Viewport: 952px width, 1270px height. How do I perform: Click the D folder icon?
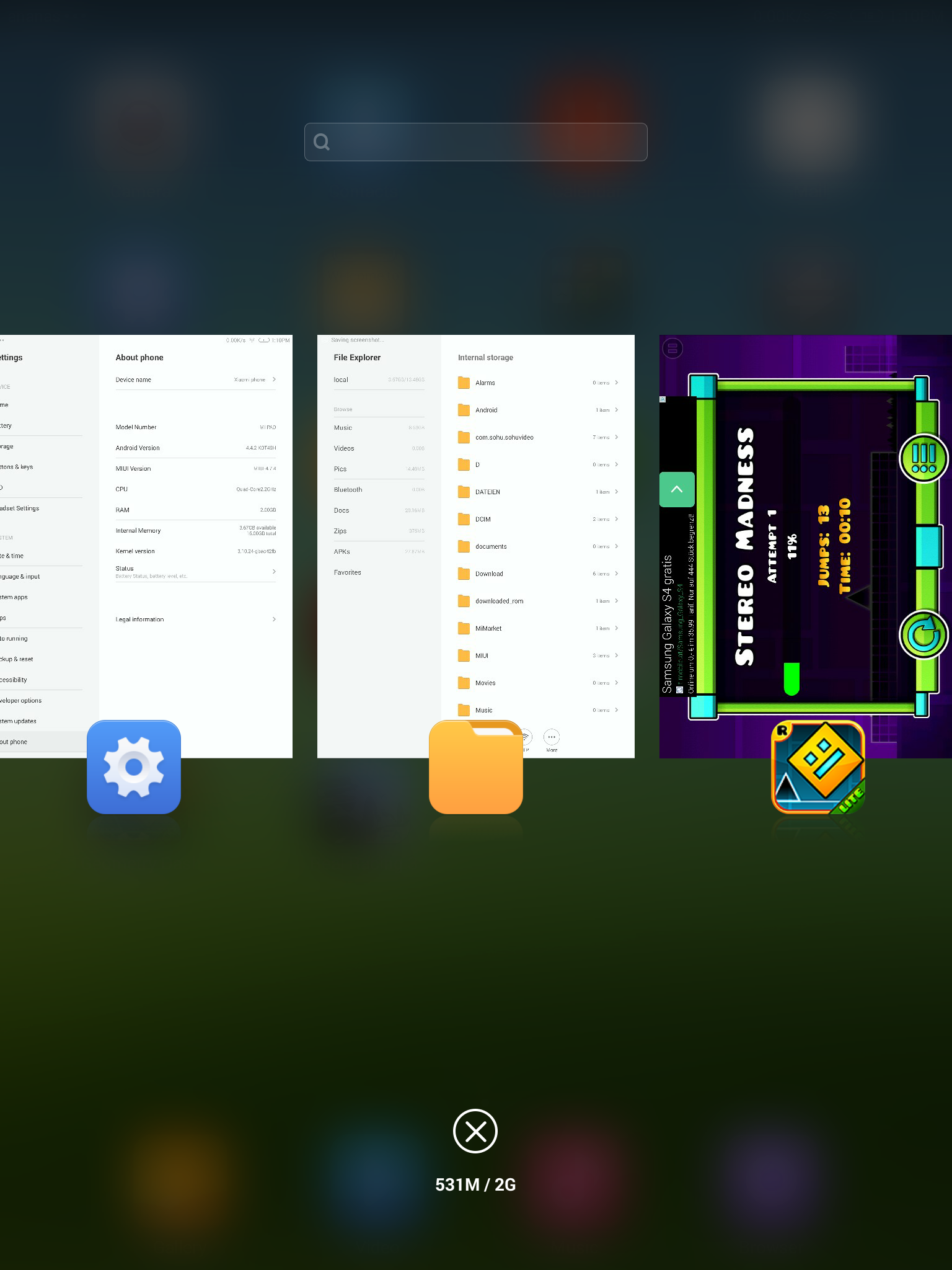tap(464, 464)
